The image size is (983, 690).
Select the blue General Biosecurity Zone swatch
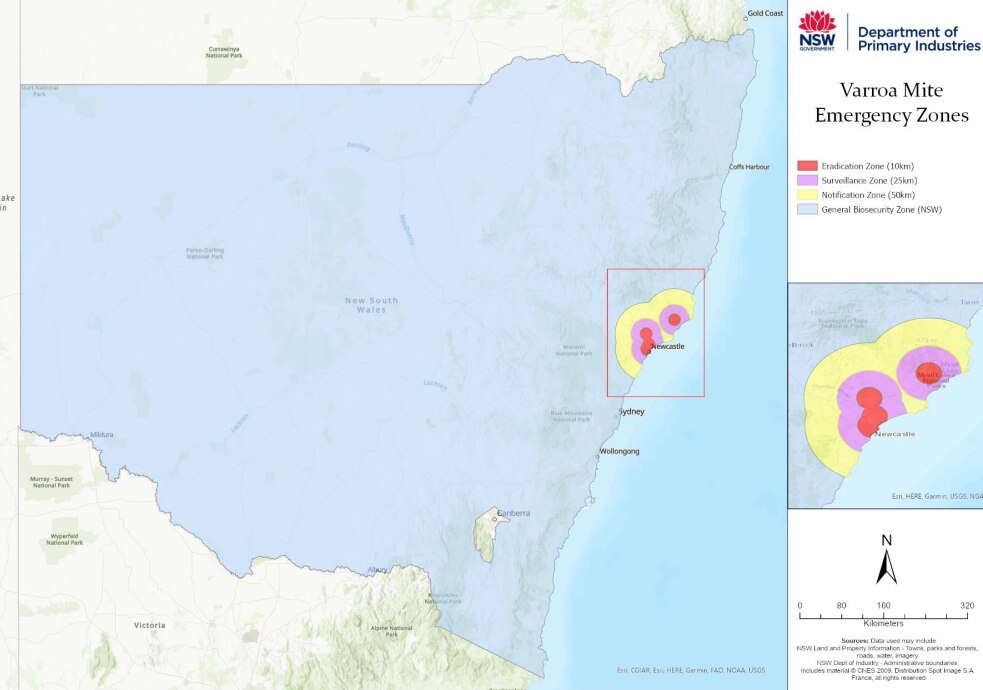coord(806,210)
